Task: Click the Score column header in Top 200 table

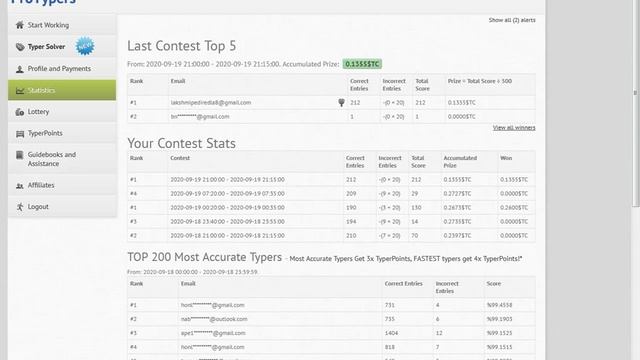Action: 493,284
